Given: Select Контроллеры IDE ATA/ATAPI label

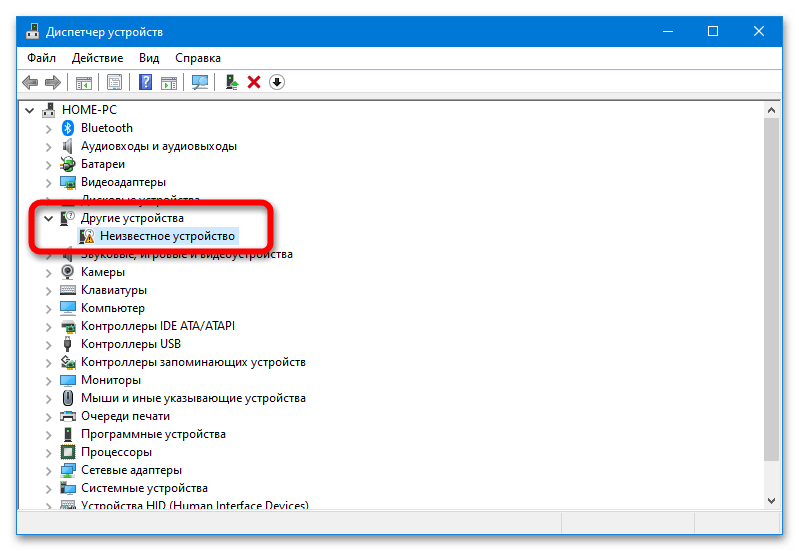Looking at the screenshot, I should [158, 326].
